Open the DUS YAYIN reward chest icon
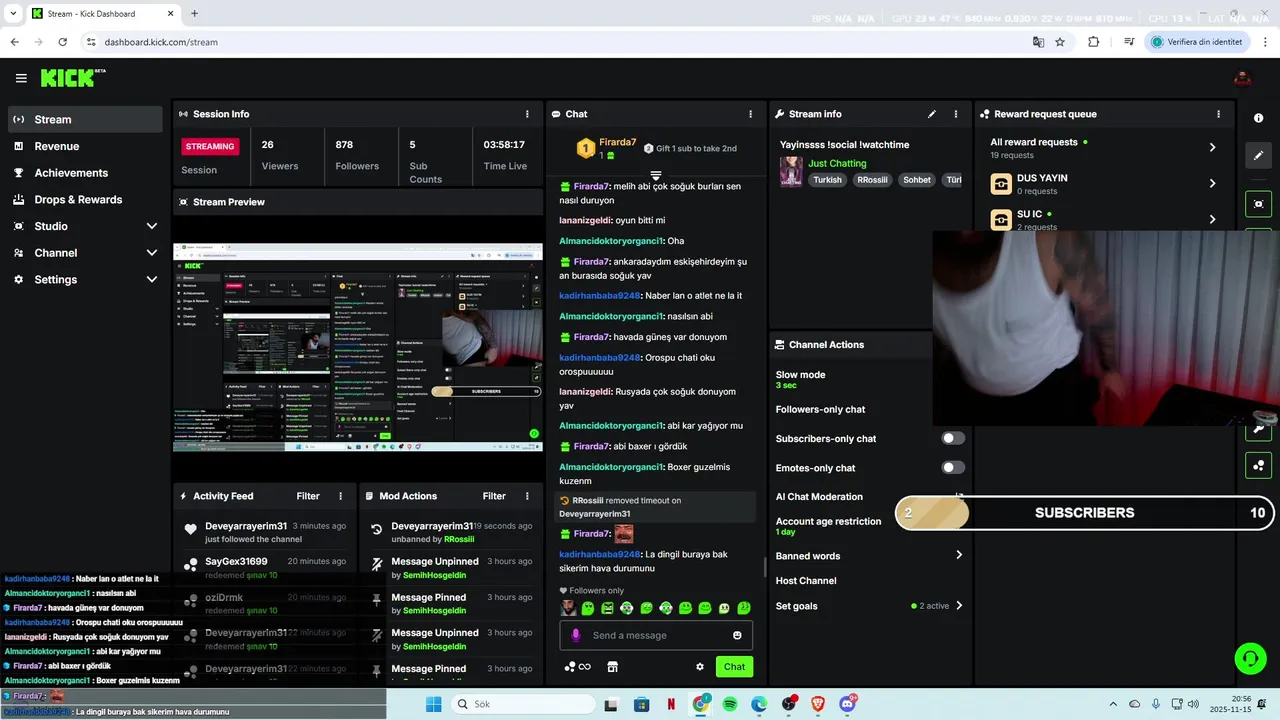The height and width of the screenshot is (720, 1280). (1001, 184)
